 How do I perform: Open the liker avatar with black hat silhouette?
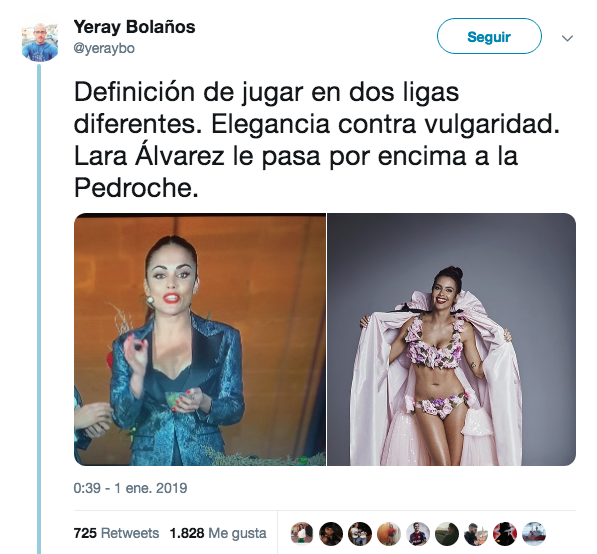click(x=505, y=533)
